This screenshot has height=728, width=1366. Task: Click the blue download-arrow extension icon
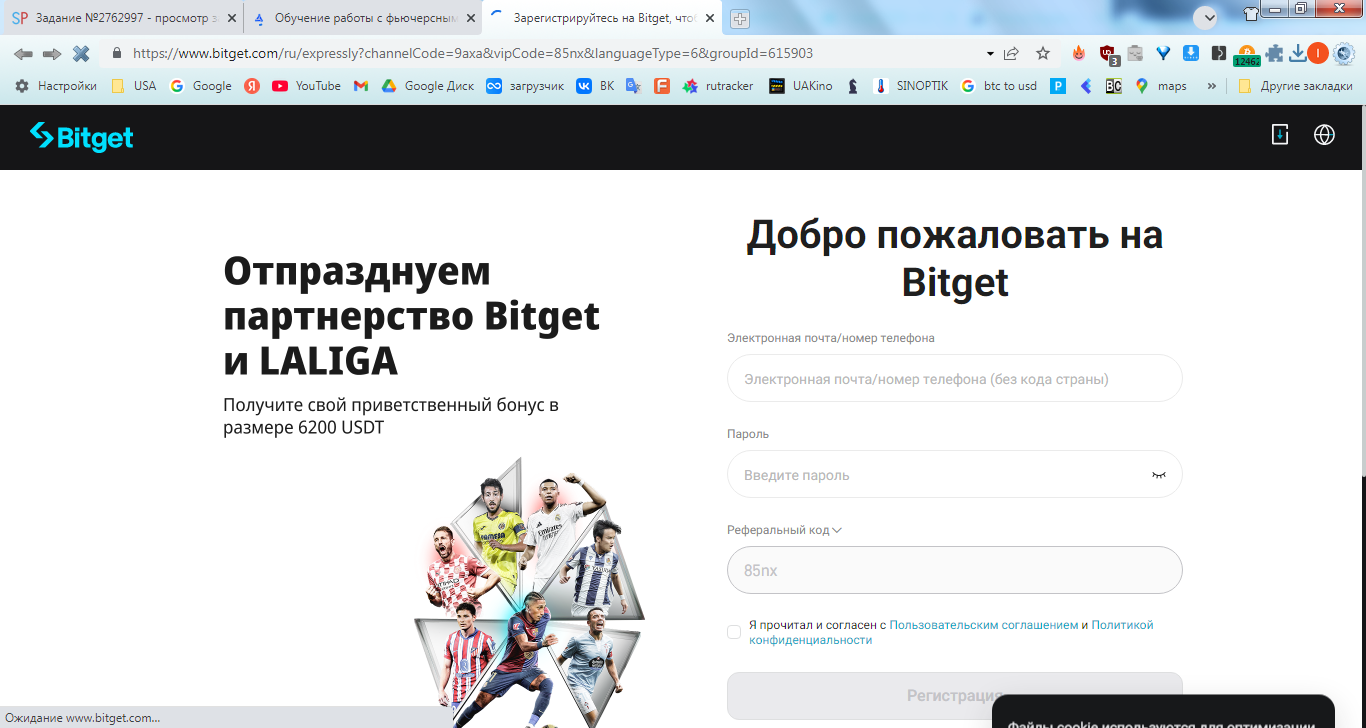click(1191, 53)
